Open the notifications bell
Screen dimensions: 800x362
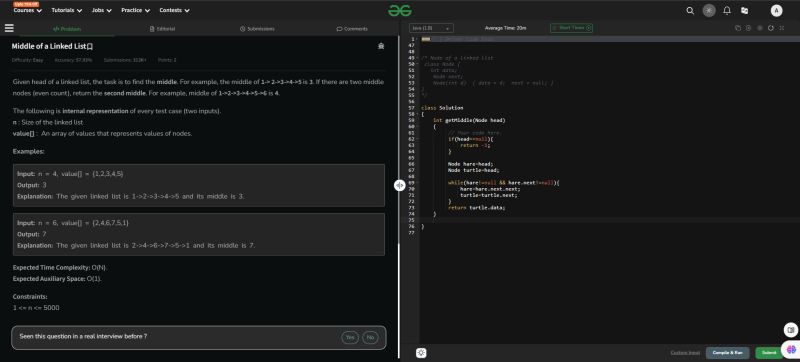tap(727, 11)
